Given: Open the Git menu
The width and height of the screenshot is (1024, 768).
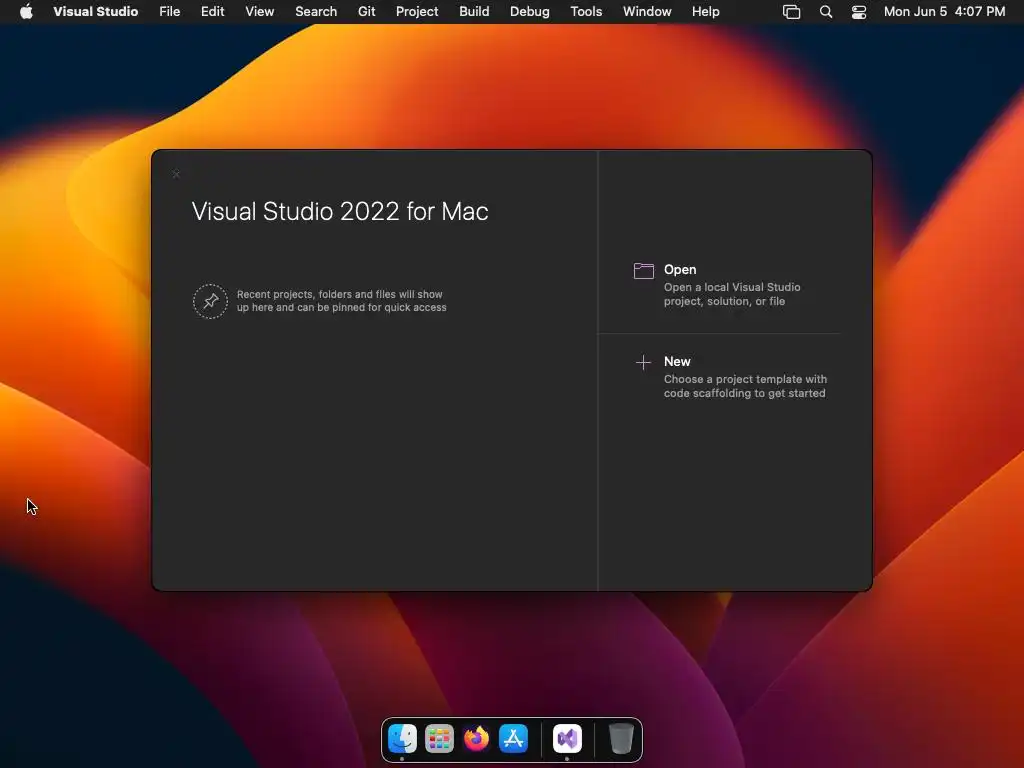Looking at the screenshot, I should [366, 12].
